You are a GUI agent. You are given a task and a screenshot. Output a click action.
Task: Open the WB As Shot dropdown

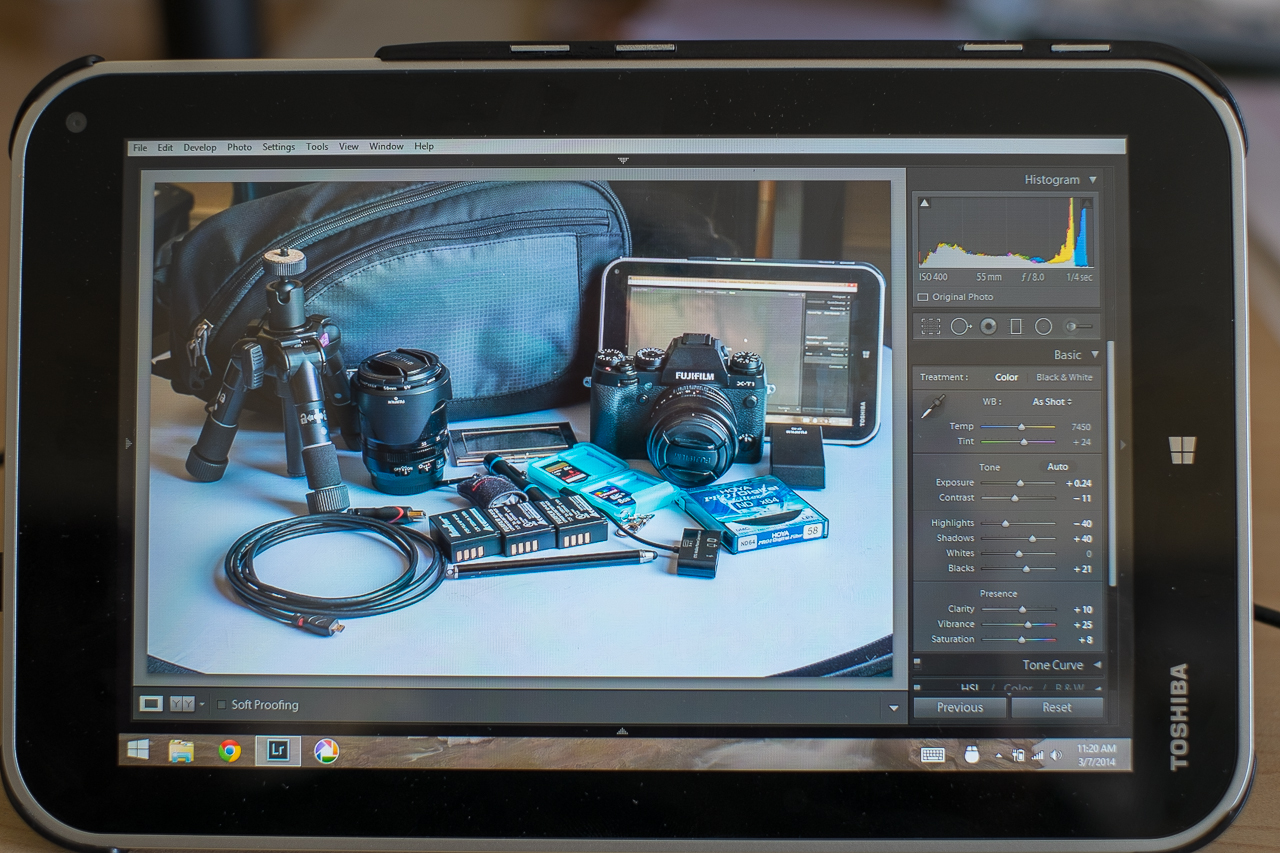1053,402
